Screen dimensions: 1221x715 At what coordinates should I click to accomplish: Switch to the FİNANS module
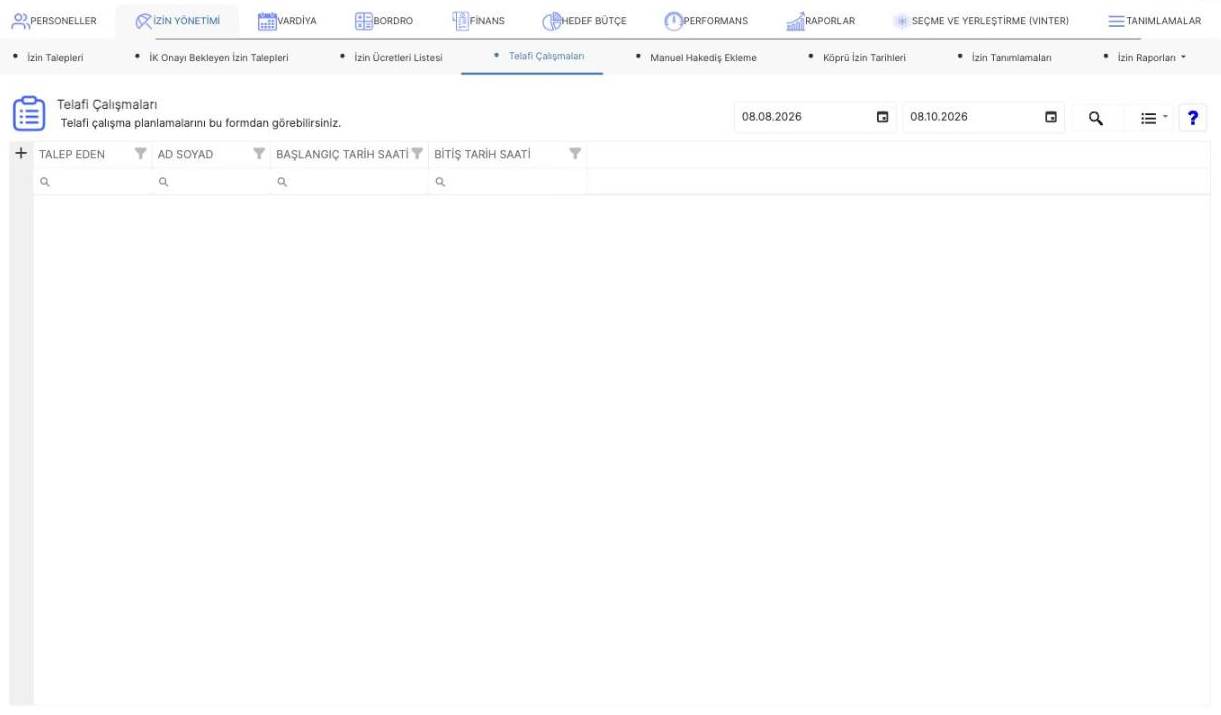coord(478,22)
